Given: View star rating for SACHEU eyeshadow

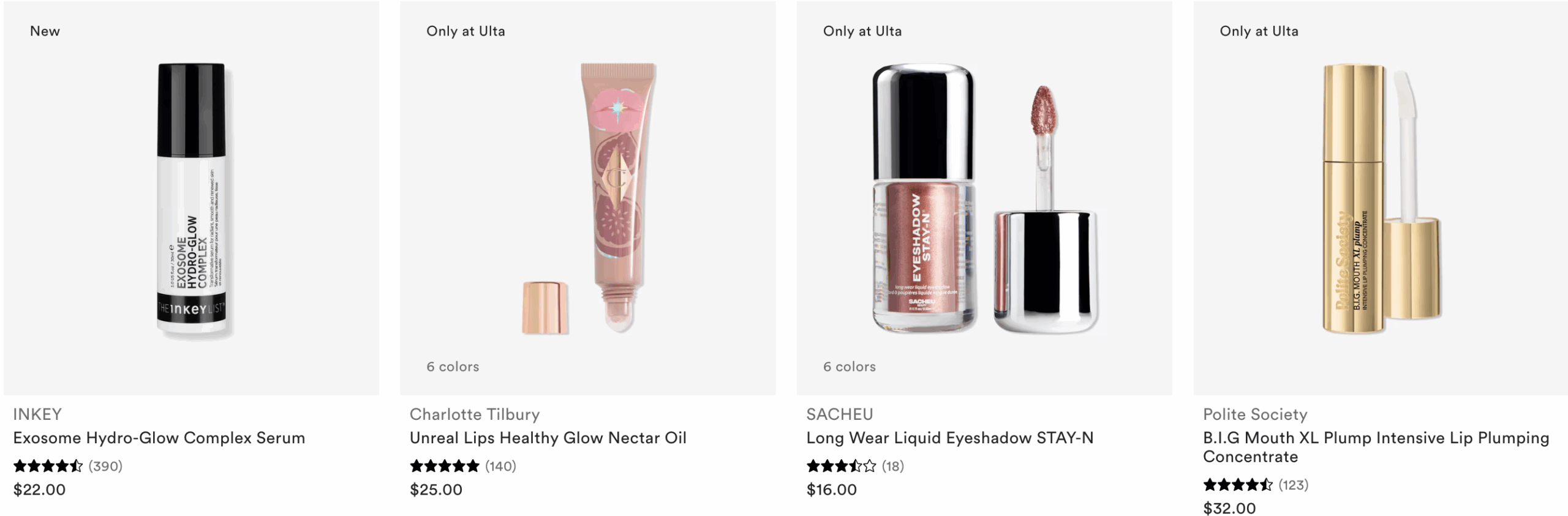Looking at the screenshot, I should [x=842, y=466].
